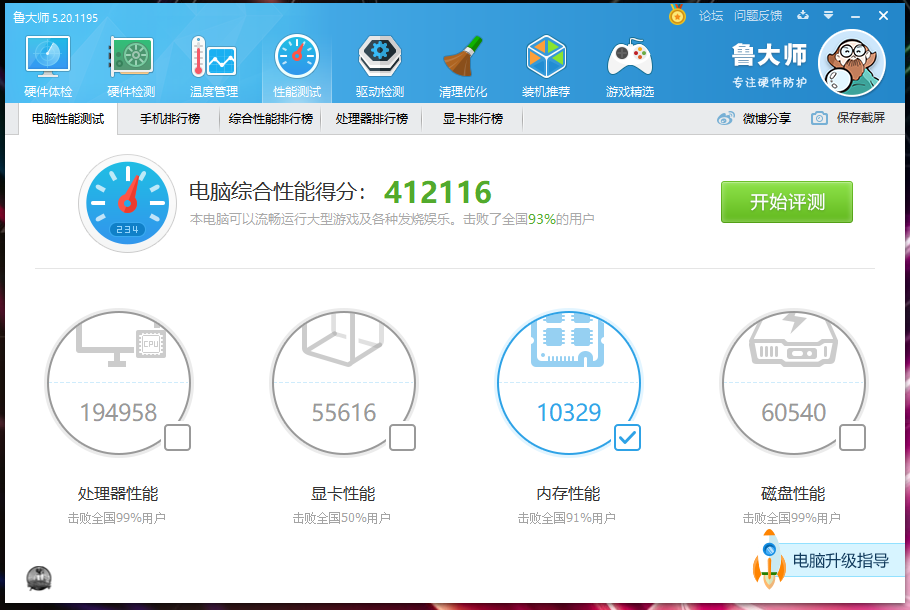This screenshot has height=610, width=910.
Task: Click the green 开始评测 button
Action: coord(786,201)
